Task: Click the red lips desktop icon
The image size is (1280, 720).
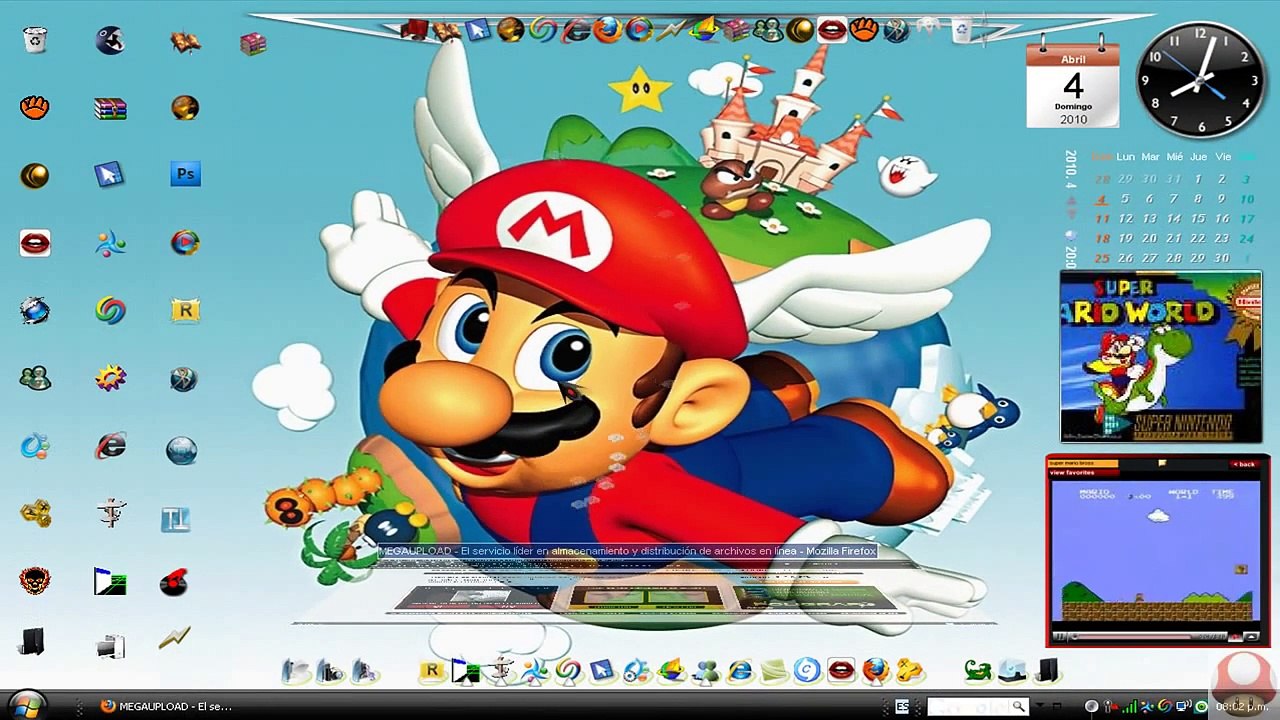Action: (35, 243)
